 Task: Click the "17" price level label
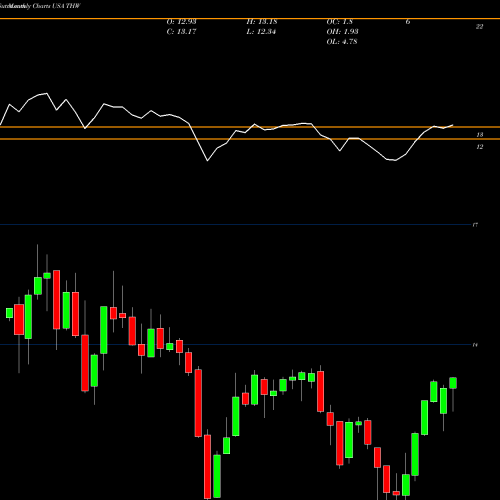tap(475, 225)
